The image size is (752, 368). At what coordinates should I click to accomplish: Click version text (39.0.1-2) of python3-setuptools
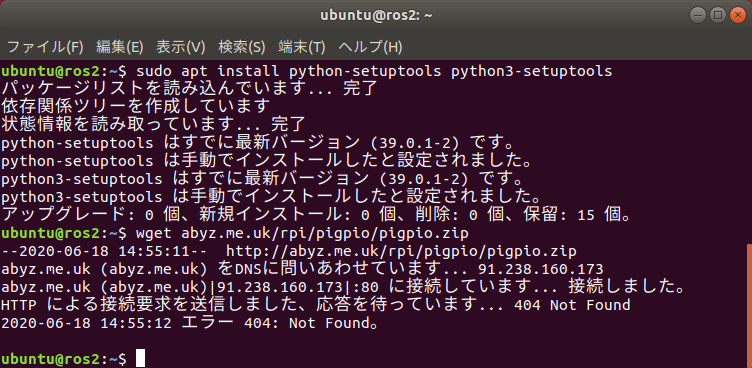423,179
